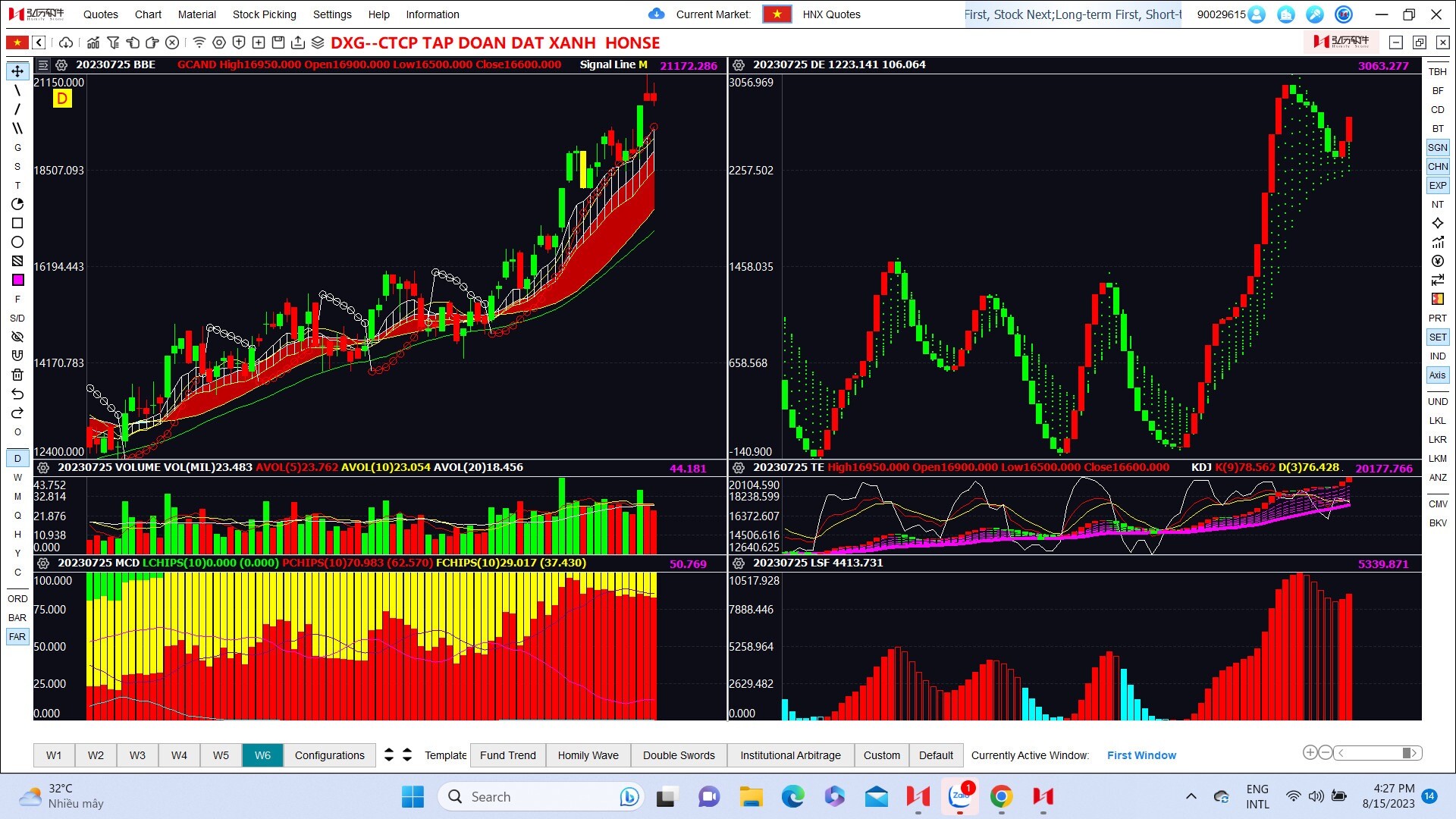Screen dimensions: 1456x819
Task: Click the yen currency circle icon
Action: [1438, 262]
